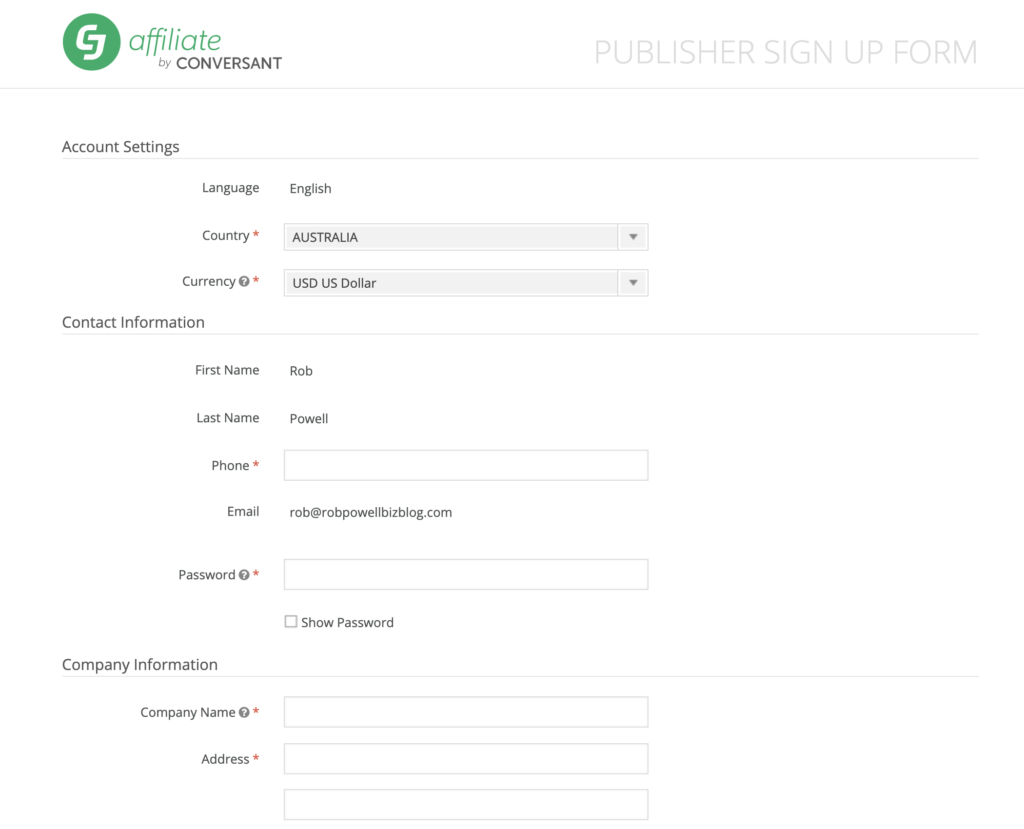Screen dimensions: 1024x829
Task: Click the help icon beside Company Name
Action: pos(243,711)
